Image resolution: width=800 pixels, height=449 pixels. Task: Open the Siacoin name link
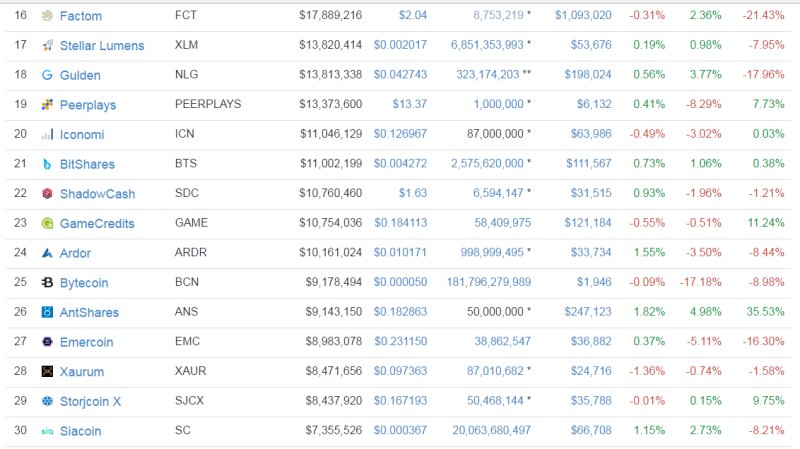tap(80, 431)
